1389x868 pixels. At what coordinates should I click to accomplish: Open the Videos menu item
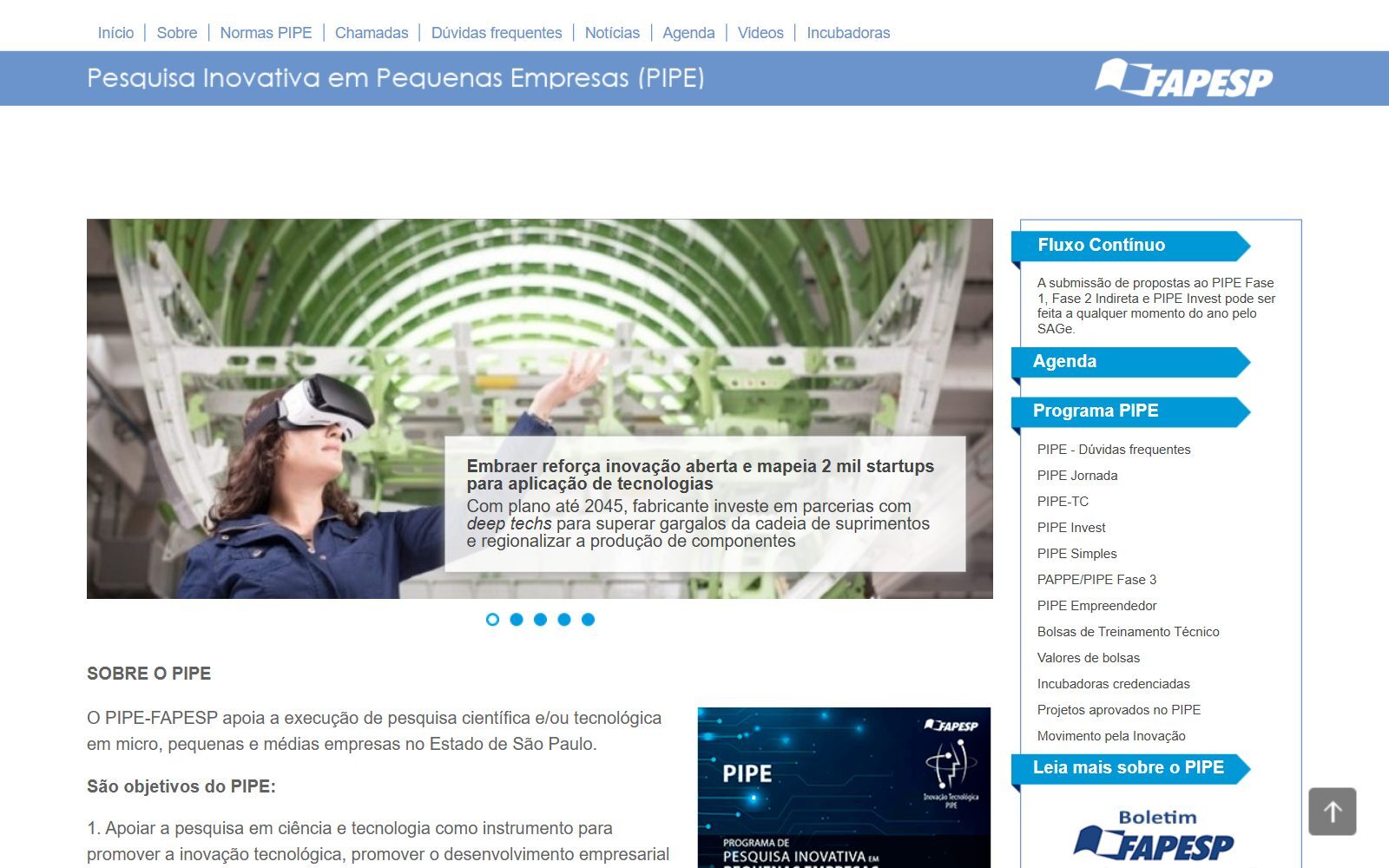pyautogui.click(x=760, y=33)
